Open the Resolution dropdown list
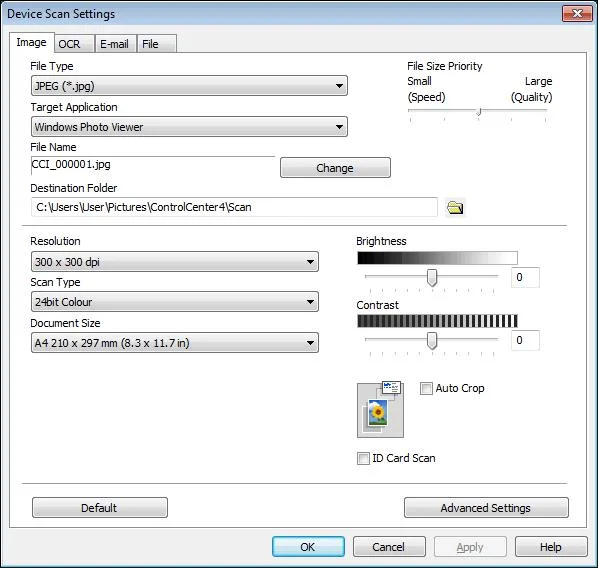Image resolution: width=598 pixels, height=568 pixels. (175, 262)
